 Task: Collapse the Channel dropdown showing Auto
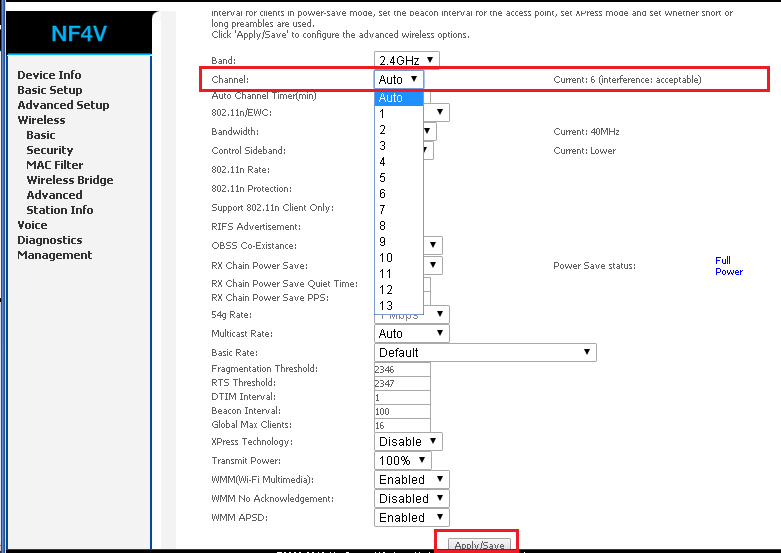[x=398, y=79]
